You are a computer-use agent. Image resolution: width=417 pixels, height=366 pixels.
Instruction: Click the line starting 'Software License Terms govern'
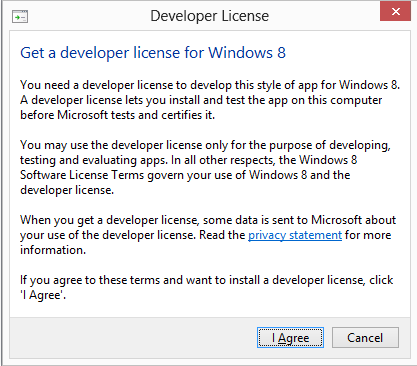[185, 175]
